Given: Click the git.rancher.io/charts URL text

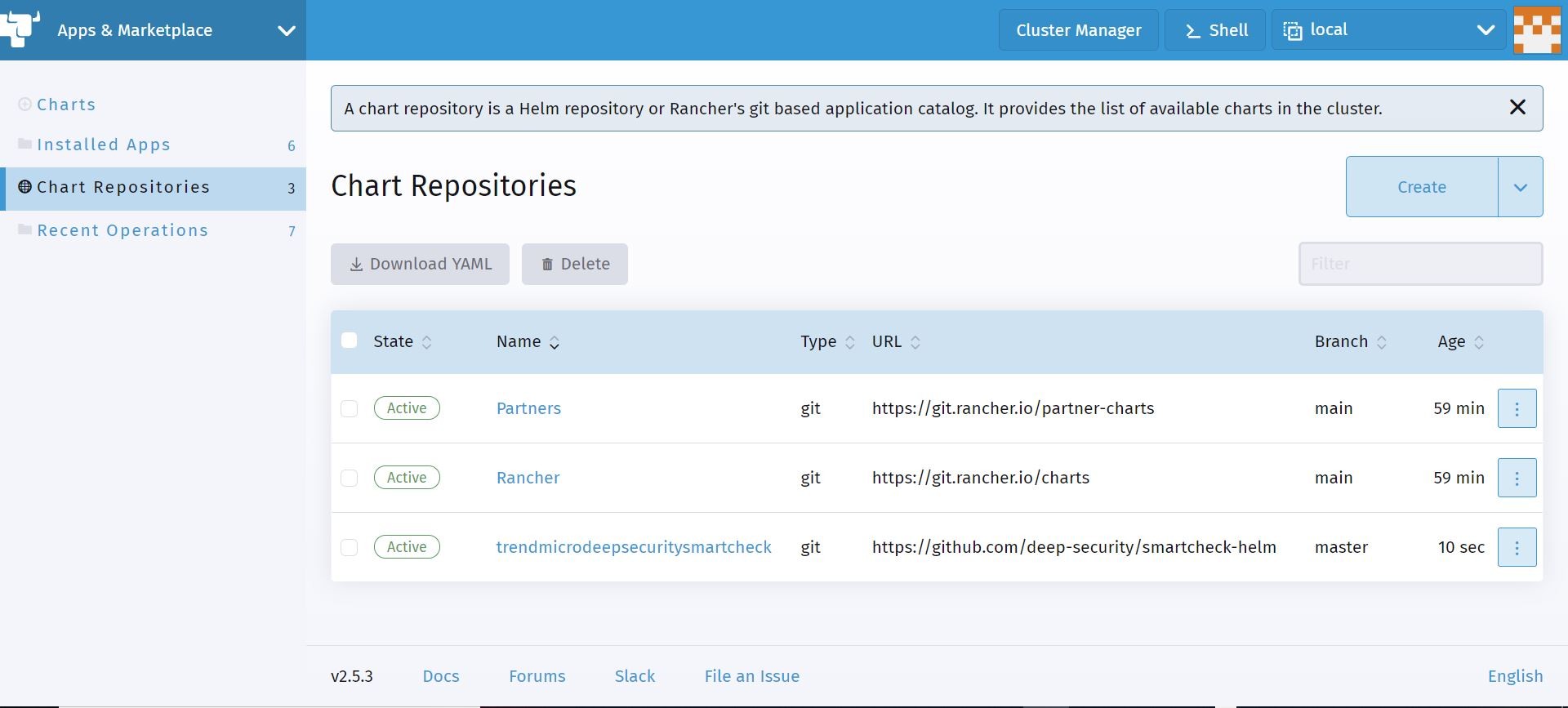Looking at the screenshot, I should [x=980, y=478].
